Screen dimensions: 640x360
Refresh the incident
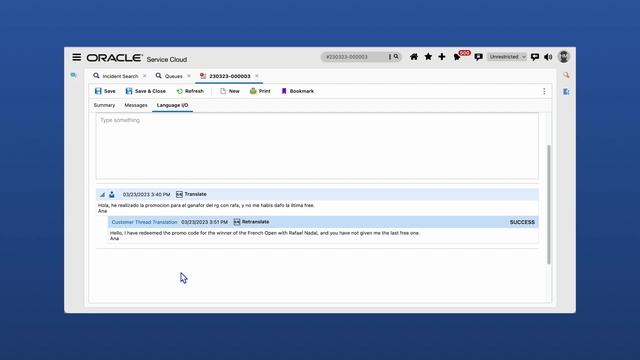(190, 91)
